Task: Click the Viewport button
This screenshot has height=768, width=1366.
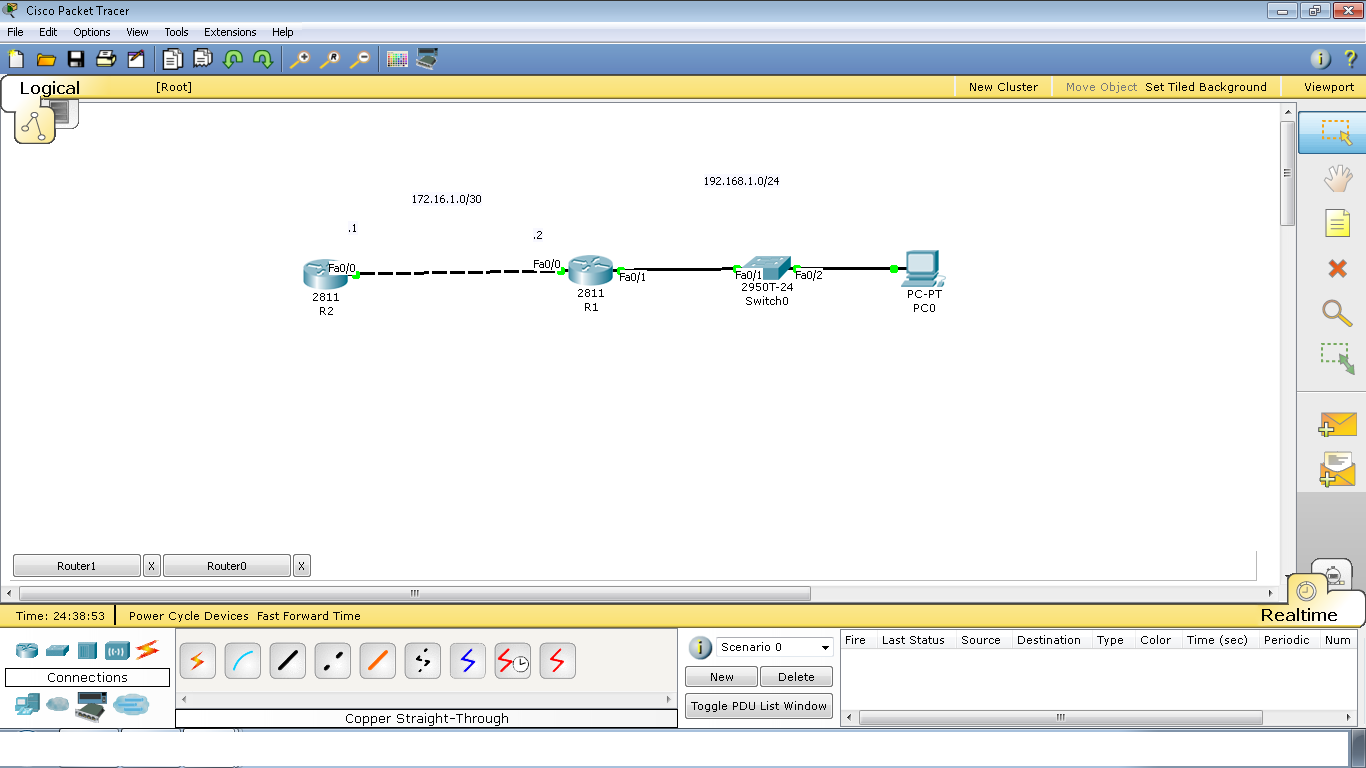Action: pyautogui.click(x=1329, y=87)
